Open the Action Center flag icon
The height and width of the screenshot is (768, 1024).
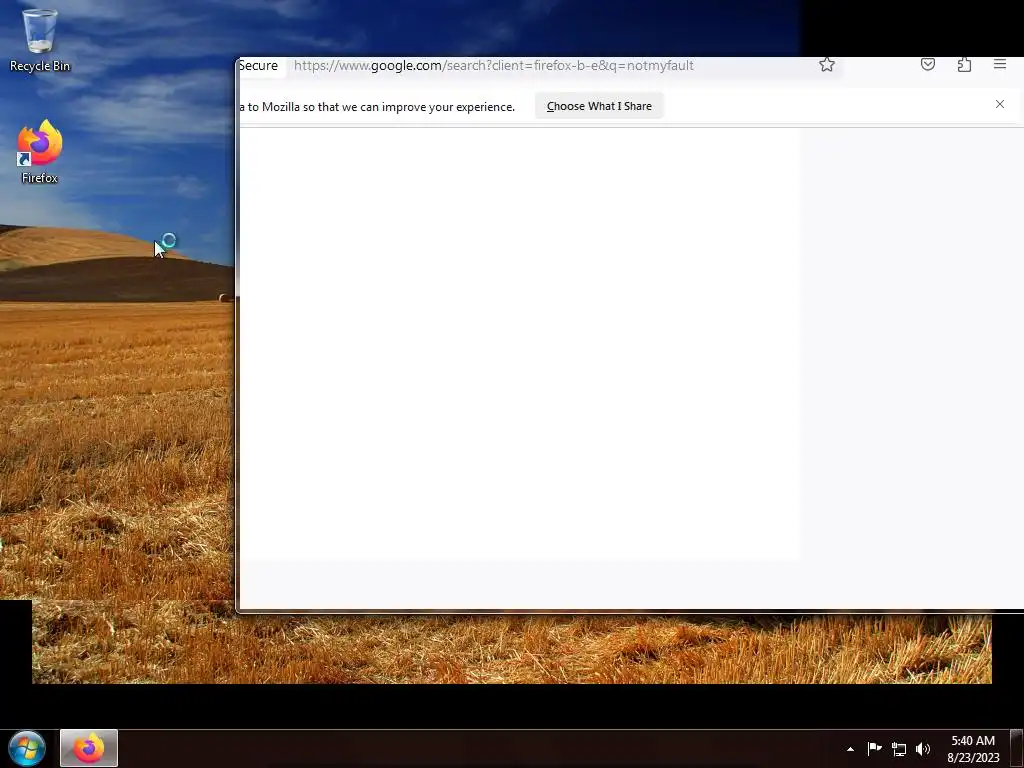click(874, 749)
